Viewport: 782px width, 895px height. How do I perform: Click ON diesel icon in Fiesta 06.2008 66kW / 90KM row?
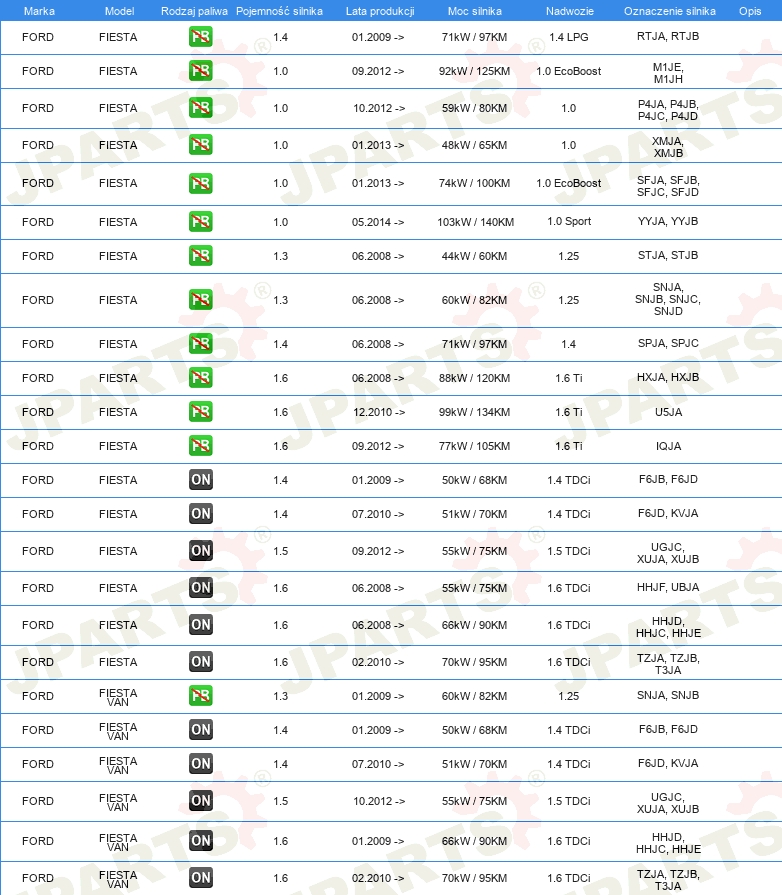(x=200, y=625)
